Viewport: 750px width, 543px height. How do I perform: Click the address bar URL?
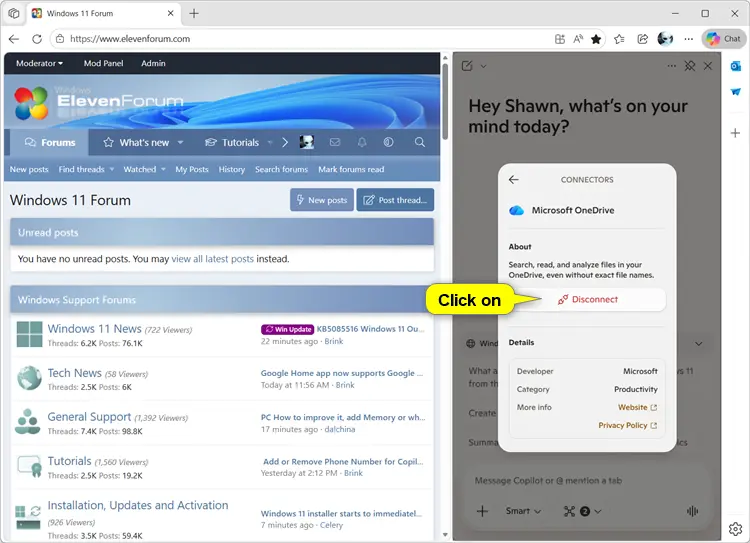pyautogui.click(x=130, y=39)
